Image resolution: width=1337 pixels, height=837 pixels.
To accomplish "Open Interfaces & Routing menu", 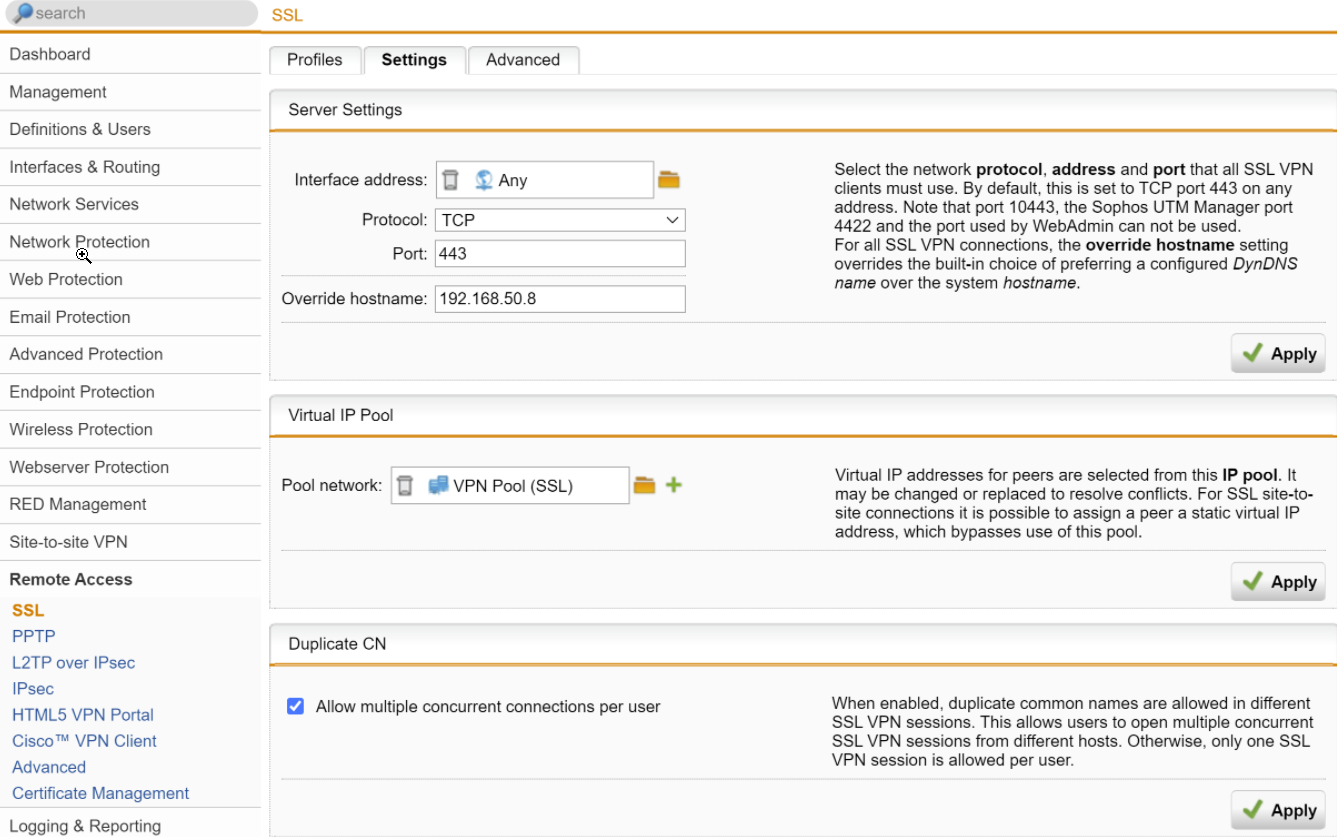I will pos(130,167).
